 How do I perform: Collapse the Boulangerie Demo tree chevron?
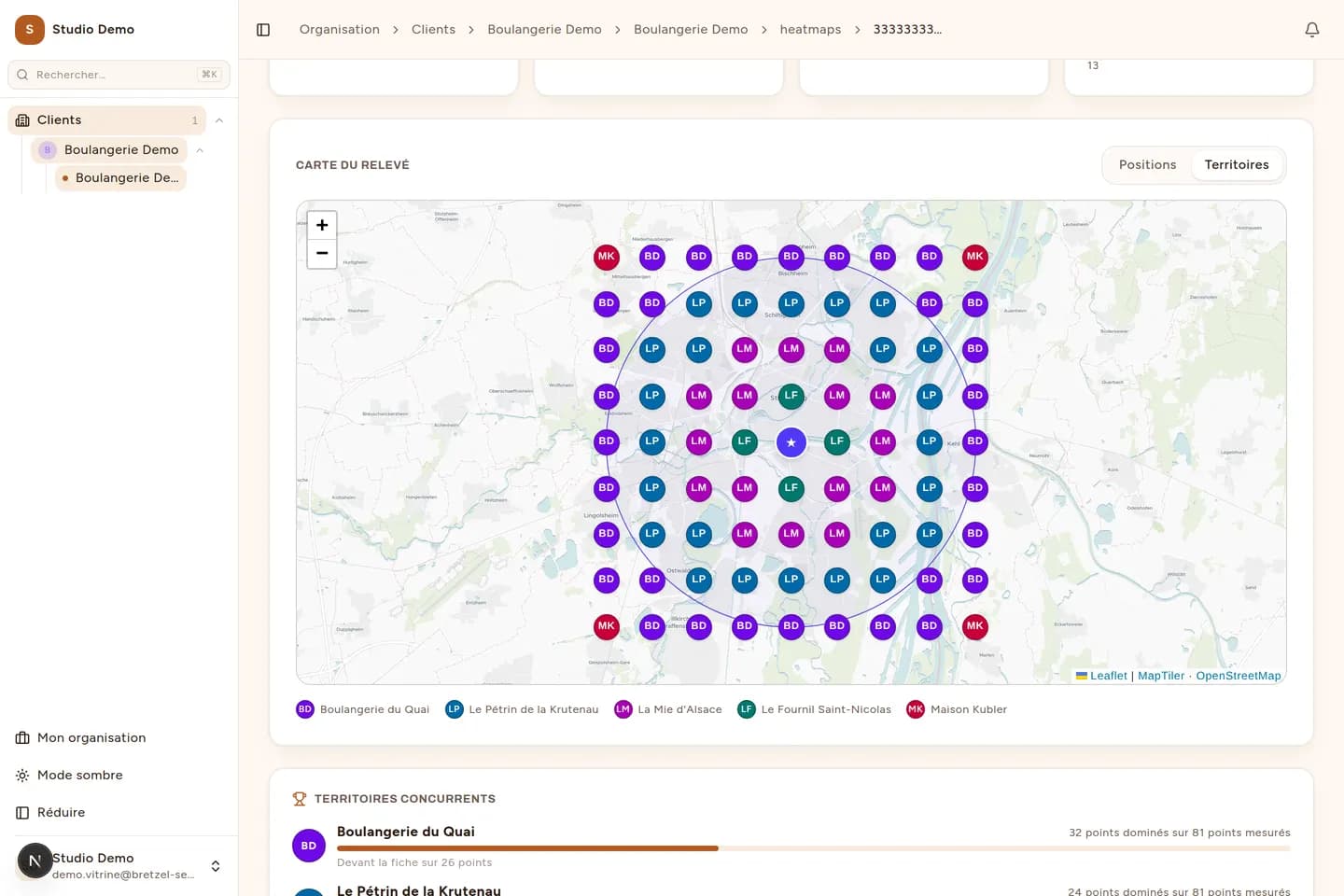click(200, 150)
